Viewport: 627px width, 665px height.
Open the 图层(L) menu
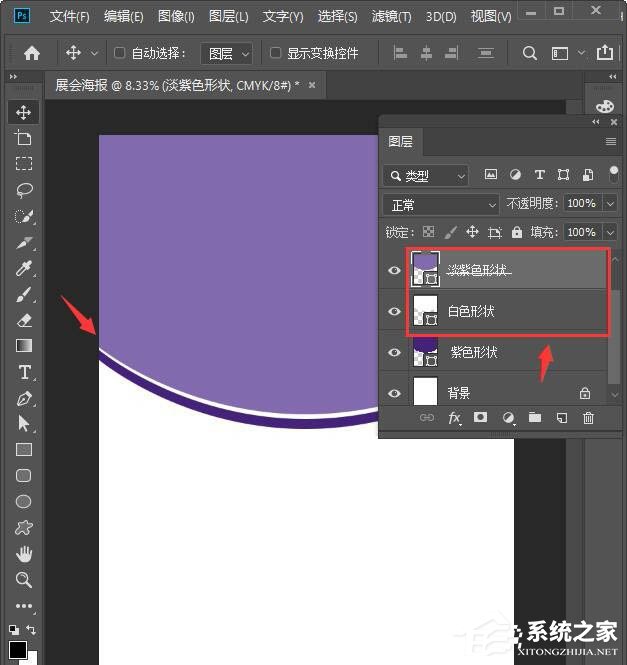pyautogui.click(x=229, y=17)
